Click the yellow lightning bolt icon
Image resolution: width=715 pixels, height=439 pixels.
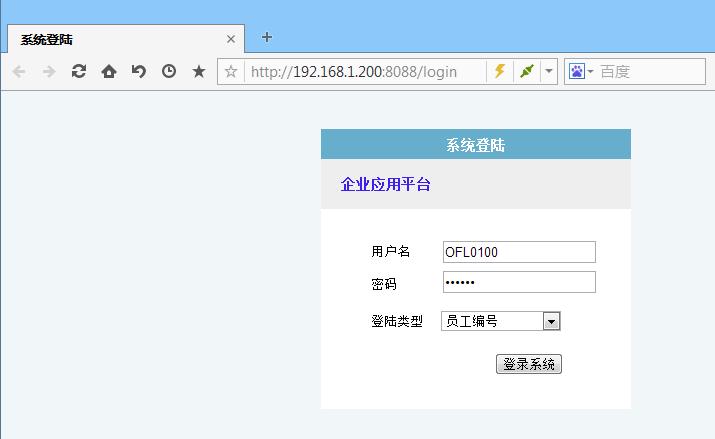pyautogui.click(x=500, y=72)
